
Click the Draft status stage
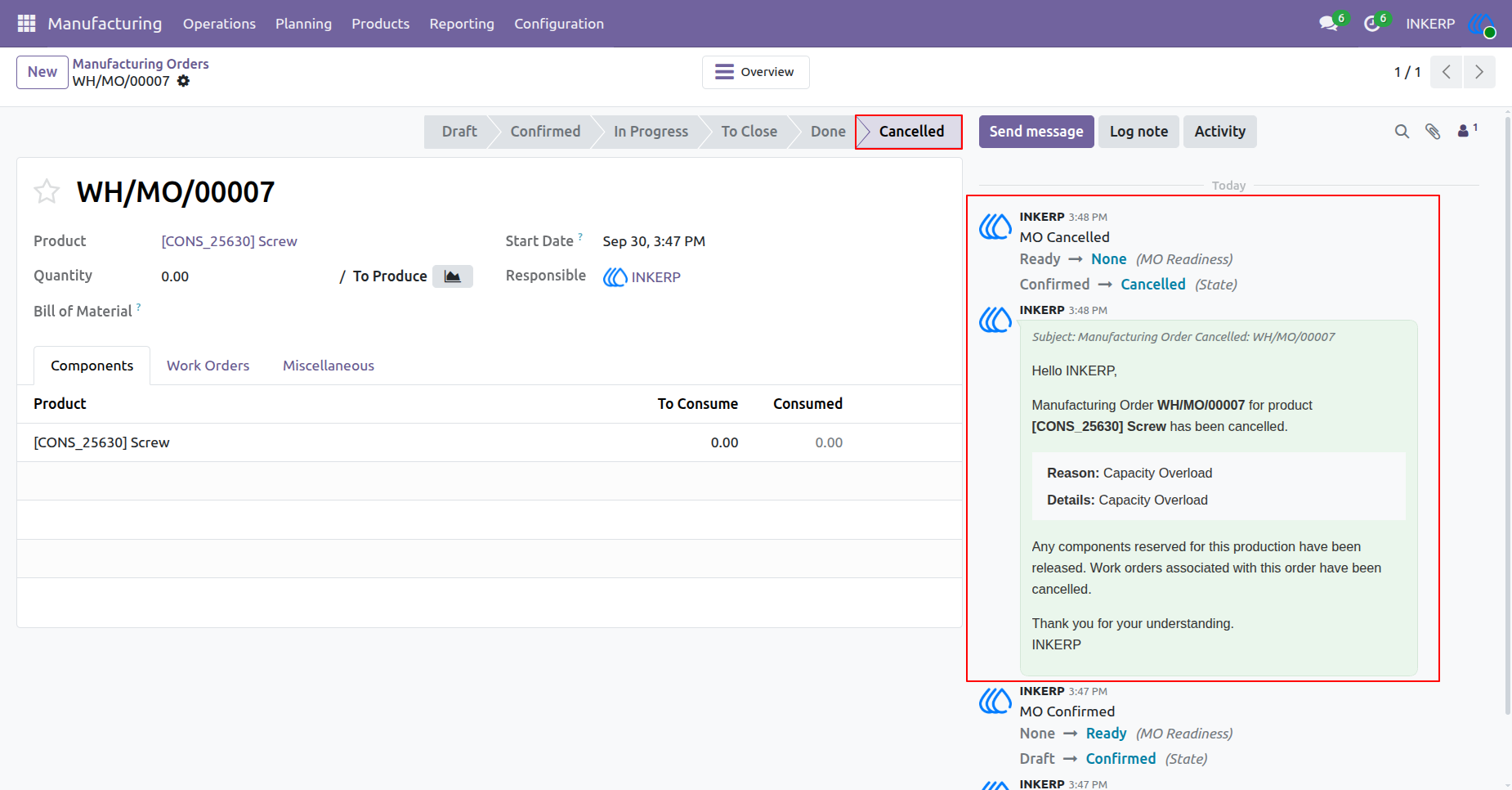tap(459, 132)
